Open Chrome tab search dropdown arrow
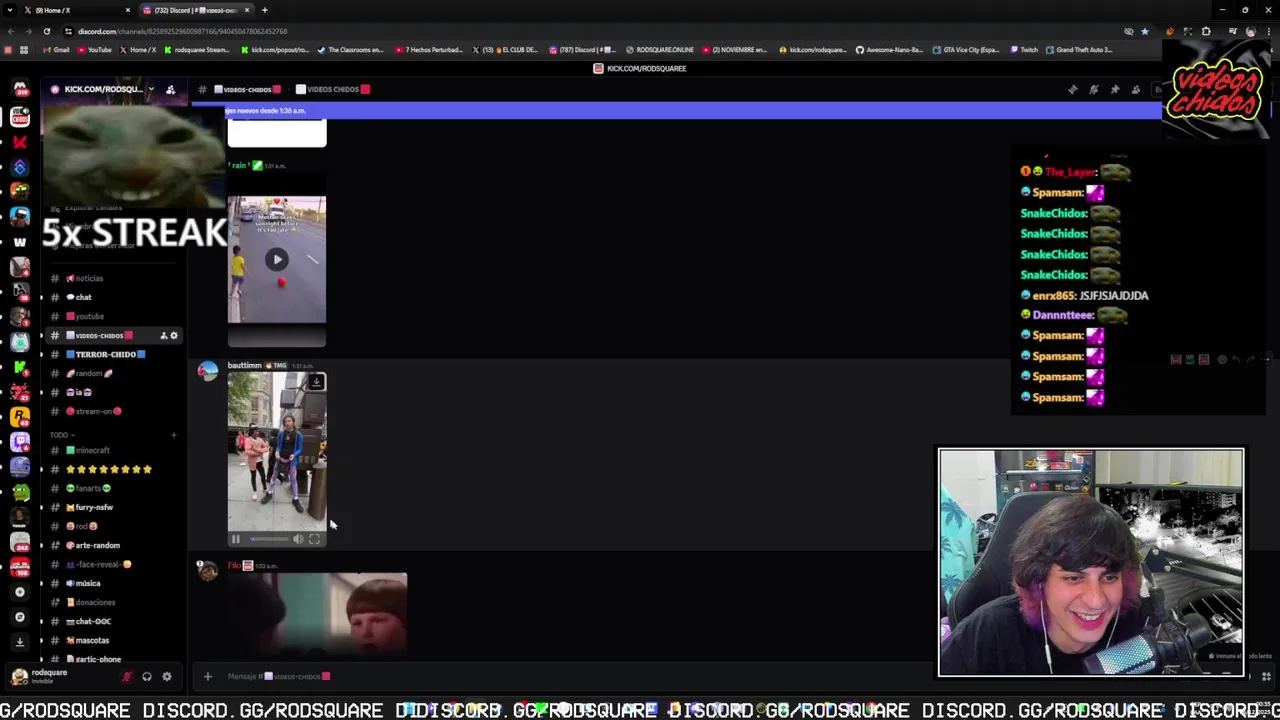1280x720 pixels. pos(9,10)
